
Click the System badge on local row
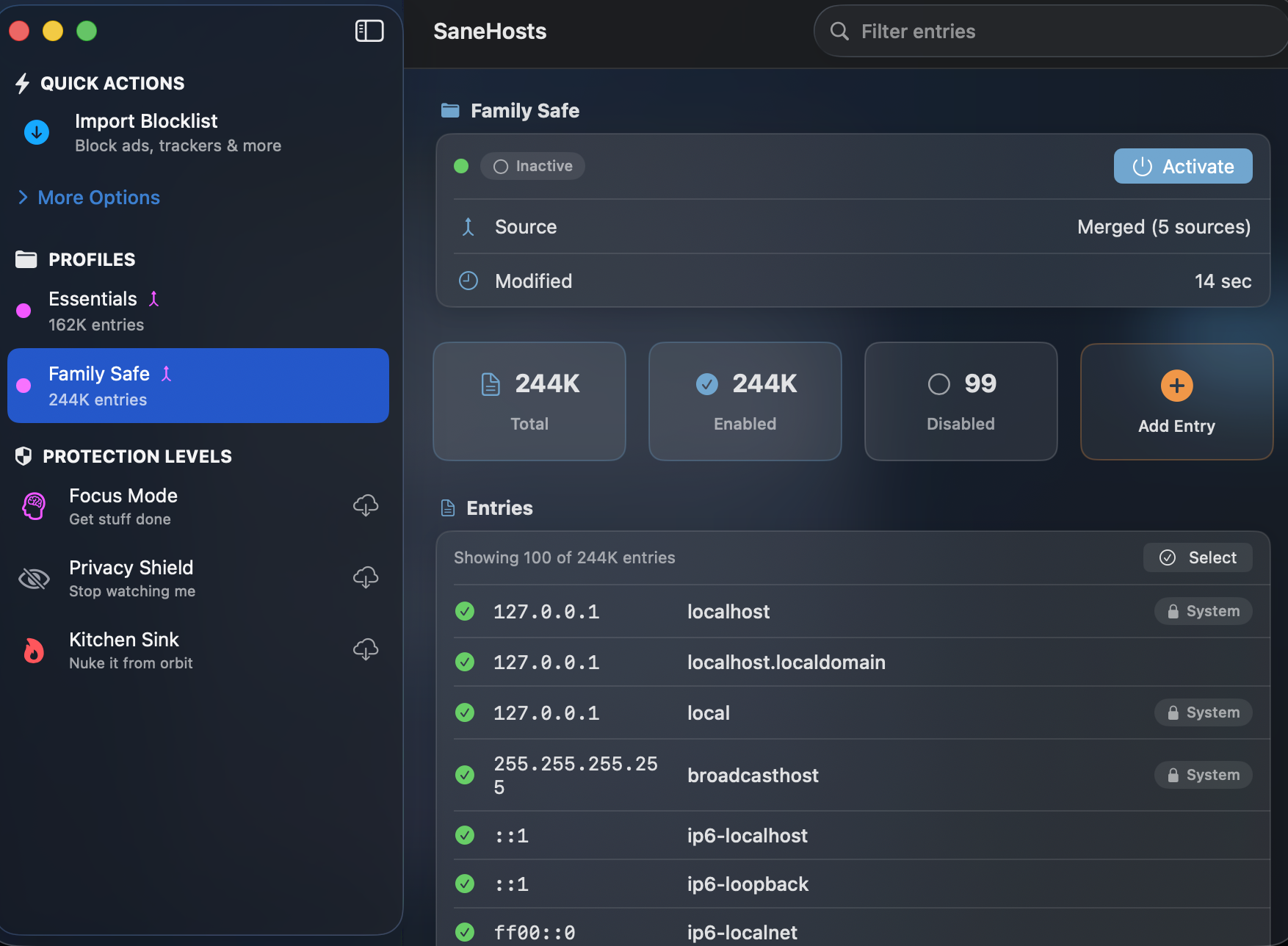tap(1204, 712)
